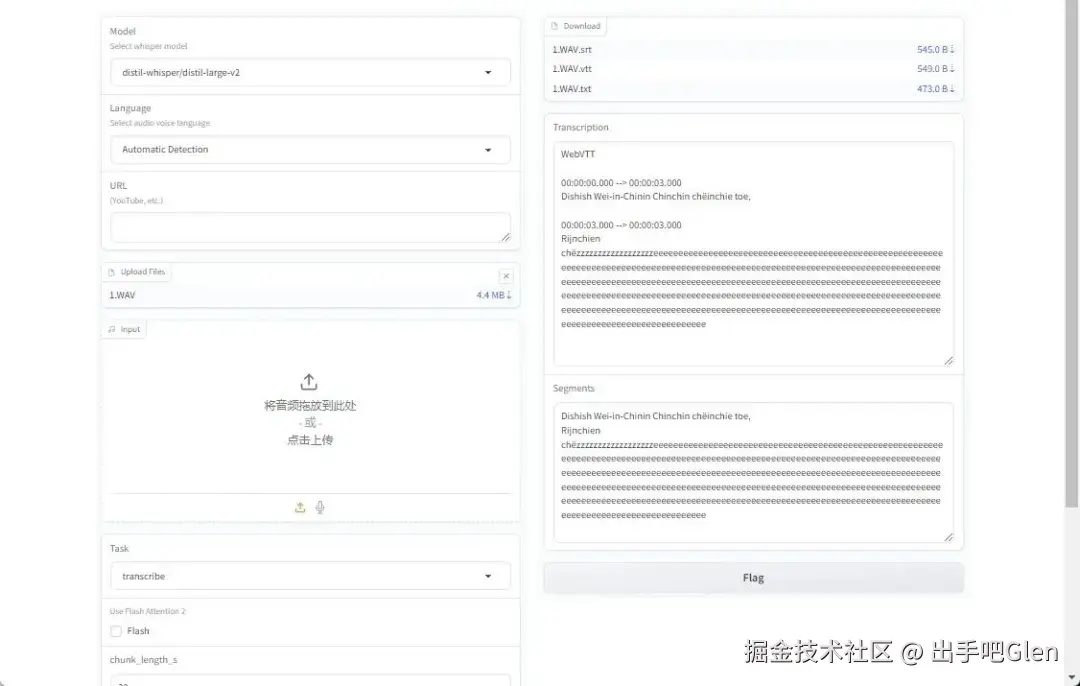The image size is (1080, 686).
Task: Click download icon beside 4.4 MB file size
Action: point(511,294)
